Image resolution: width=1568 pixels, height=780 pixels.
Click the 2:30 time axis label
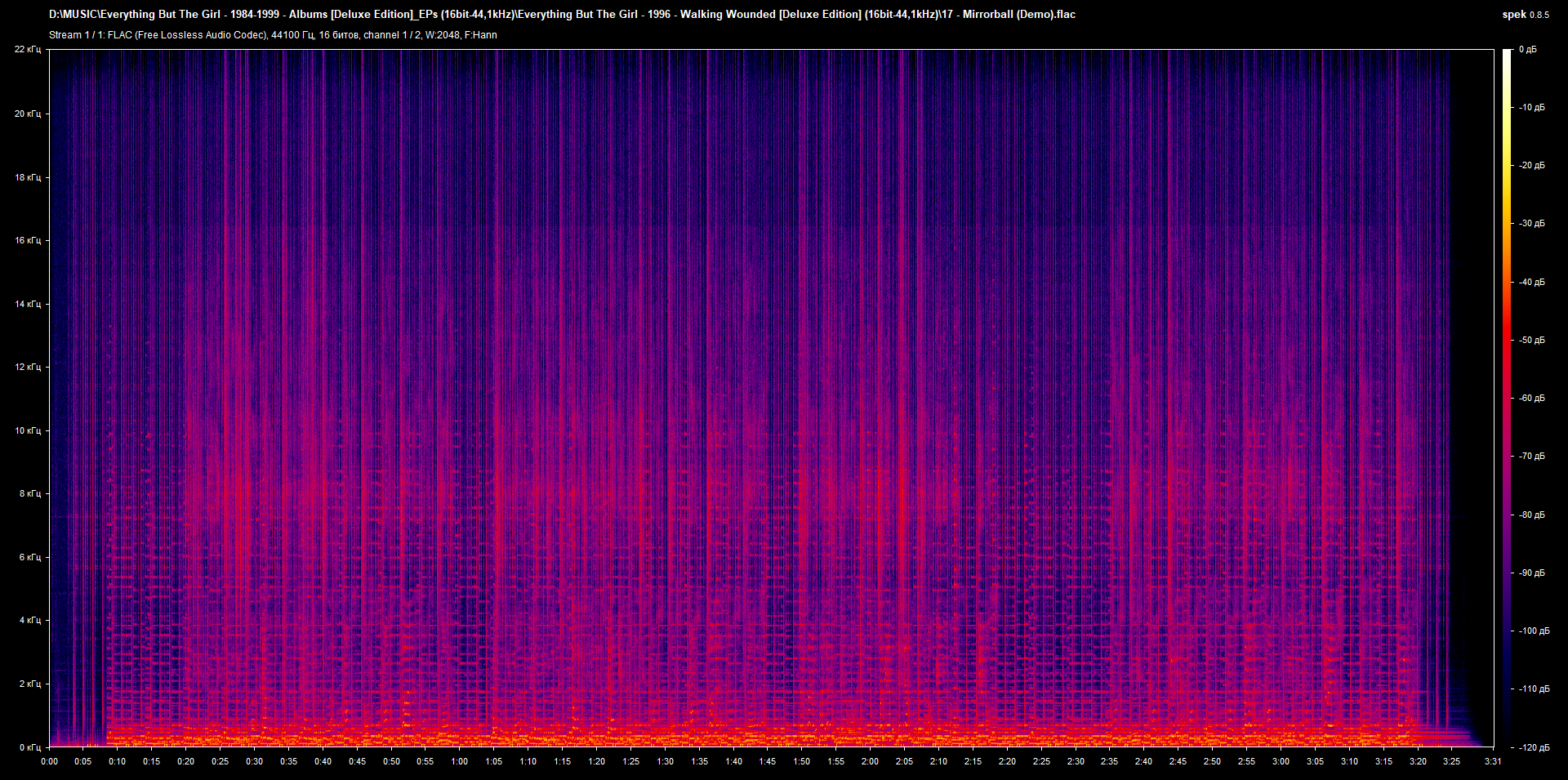(x=1076, y=762)
